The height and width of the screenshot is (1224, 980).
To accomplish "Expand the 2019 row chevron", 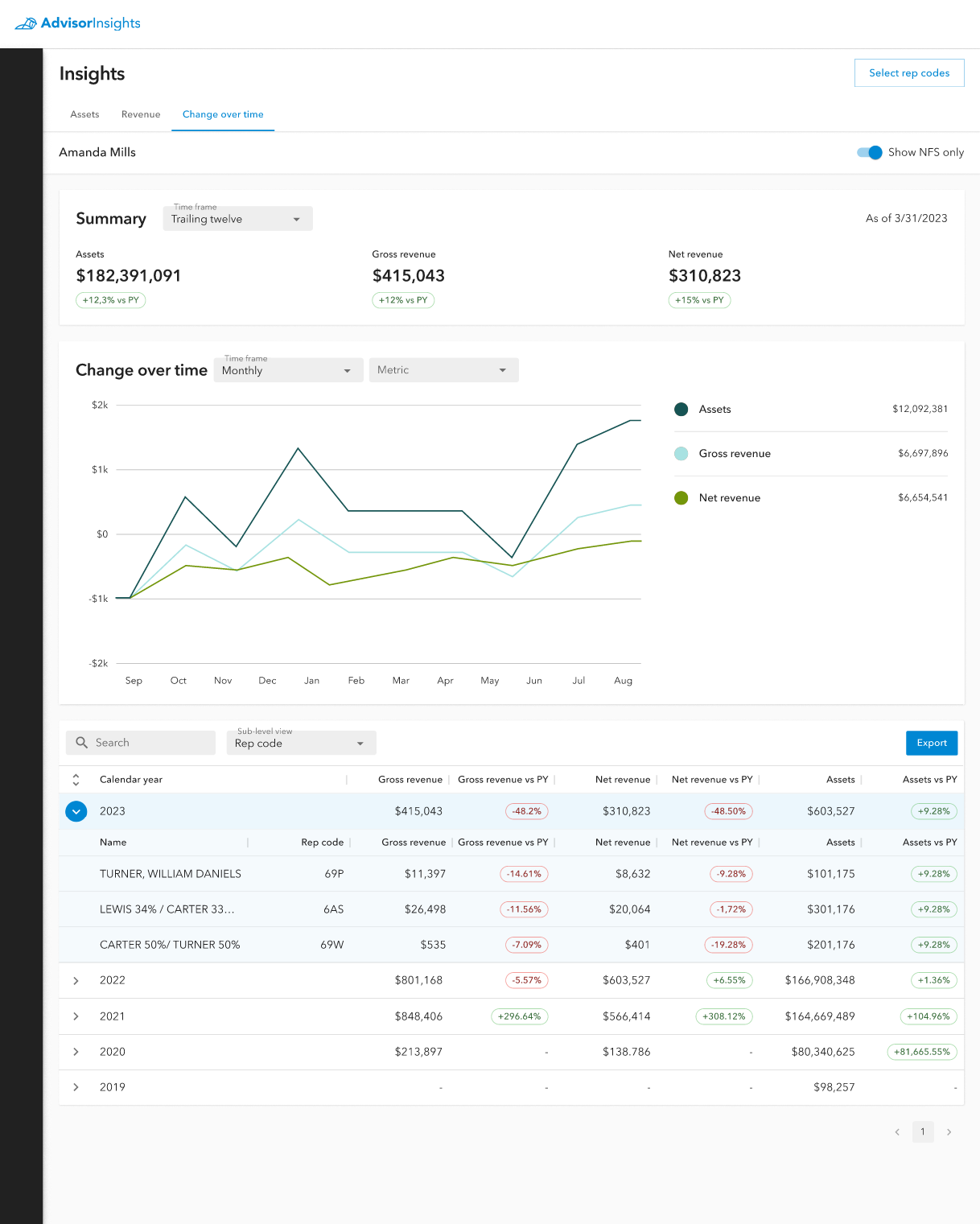I will [76, 1087].
